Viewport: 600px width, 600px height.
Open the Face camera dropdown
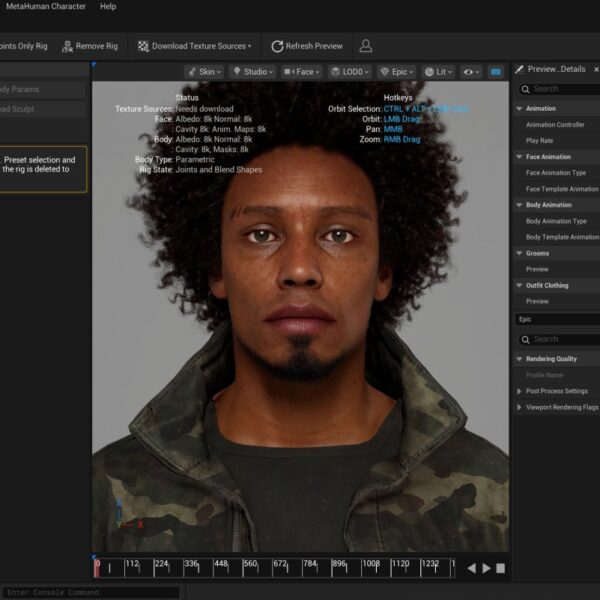point(302,72)
